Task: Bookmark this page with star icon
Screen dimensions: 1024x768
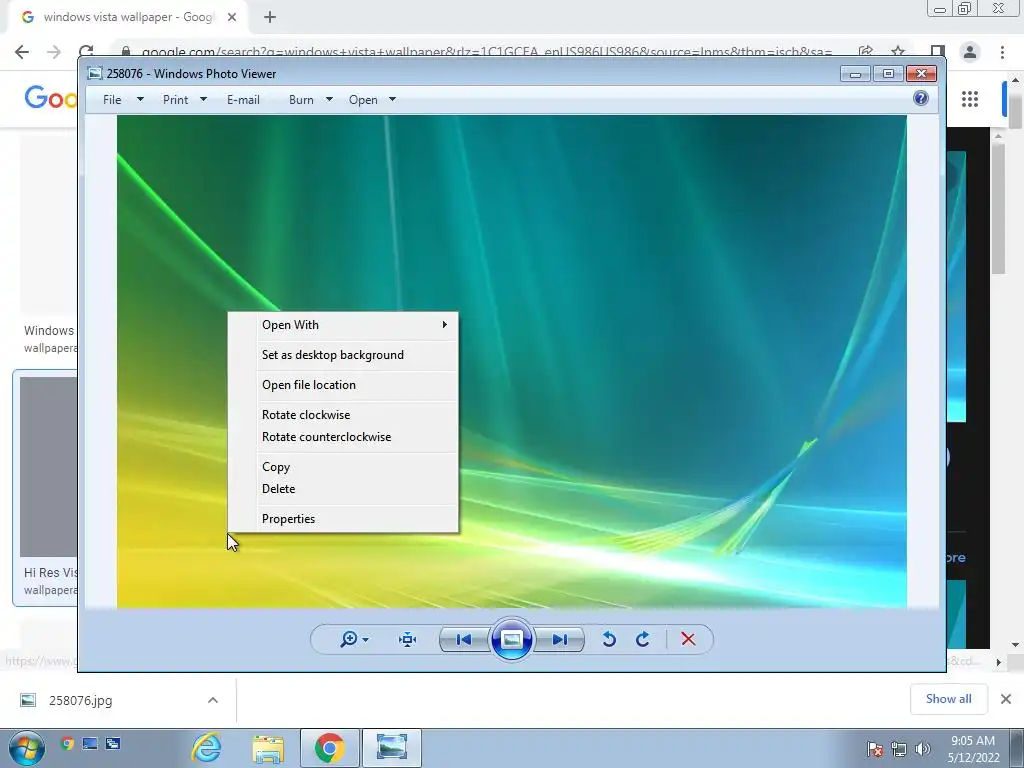Action: coord(899,51)
